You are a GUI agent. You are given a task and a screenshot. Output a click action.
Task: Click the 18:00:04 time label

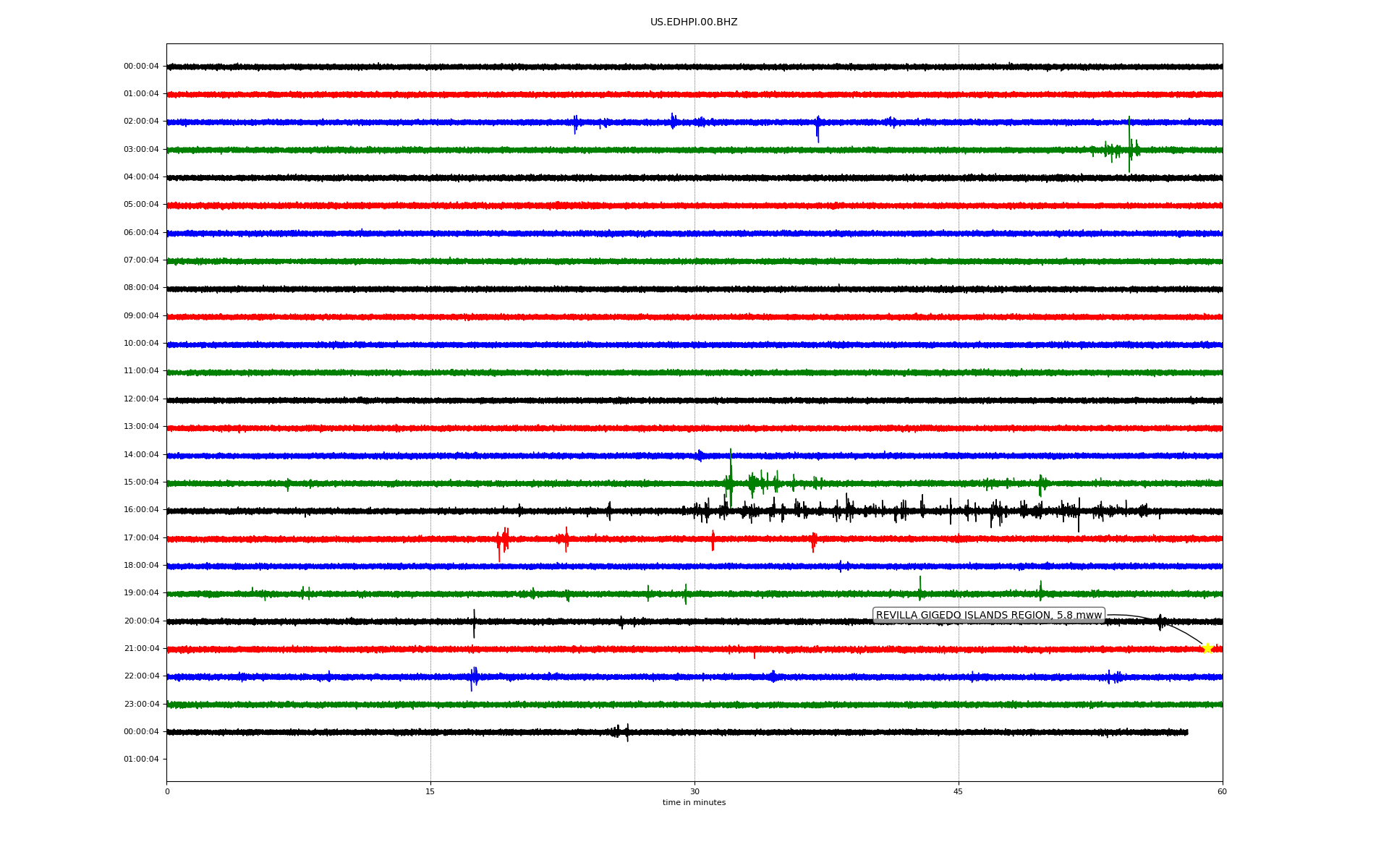(x=141, y=566)
